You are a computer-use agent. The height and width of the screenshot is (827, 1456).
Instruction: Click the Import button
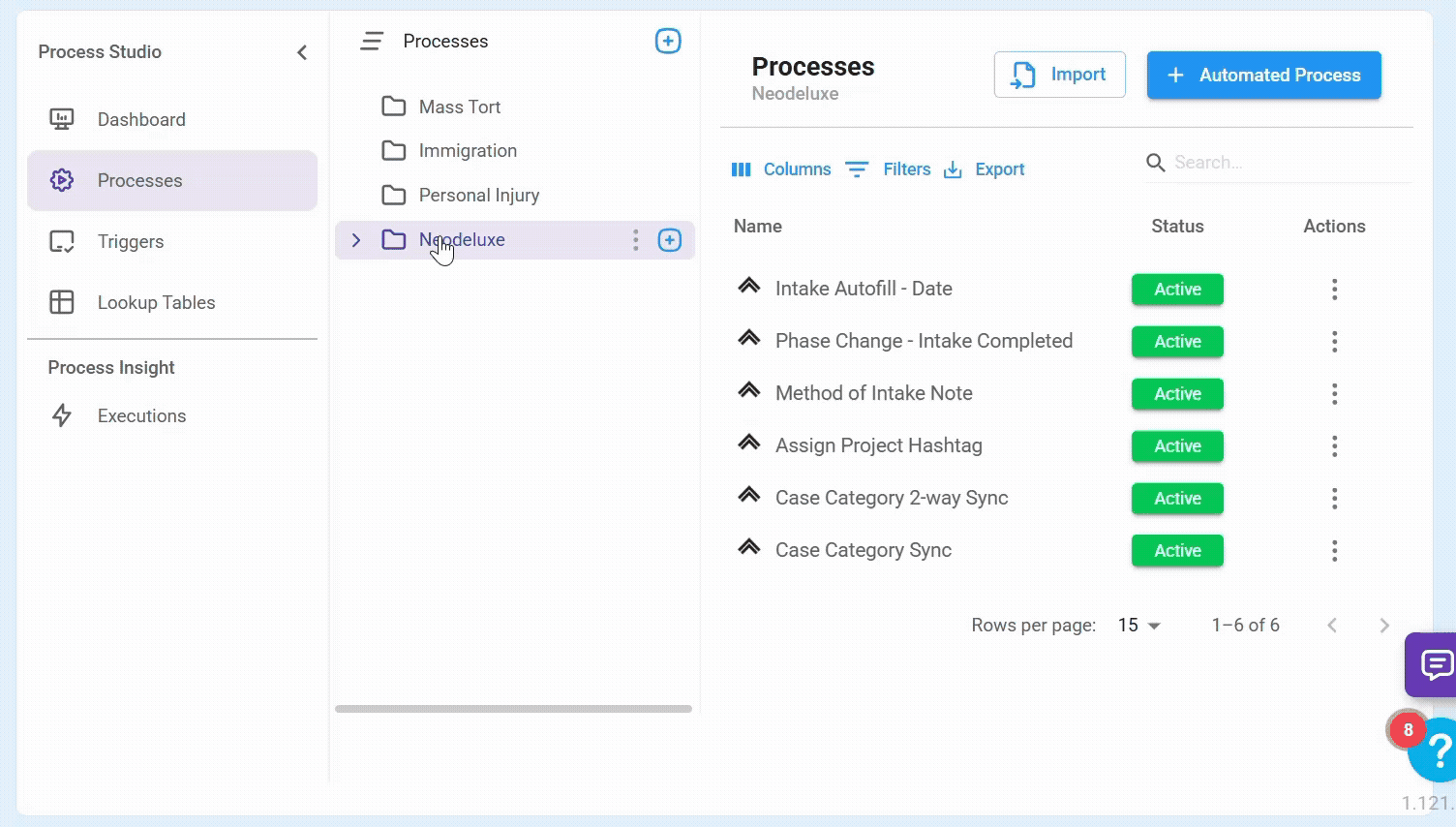click(x=1059, y=75)
